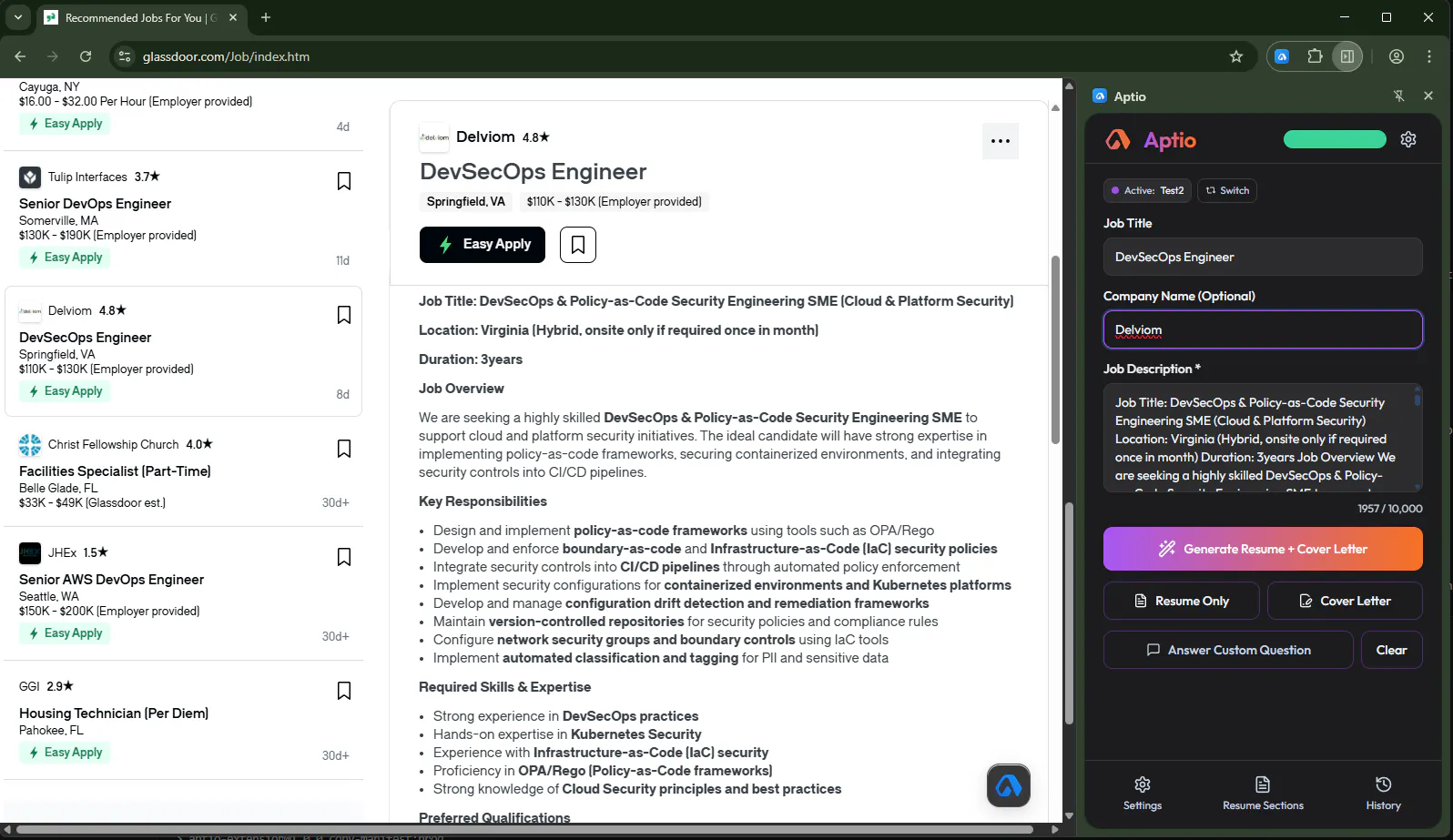Open a new browser tab
This screenshot has width=1453, height=840.
coord(266,17)
